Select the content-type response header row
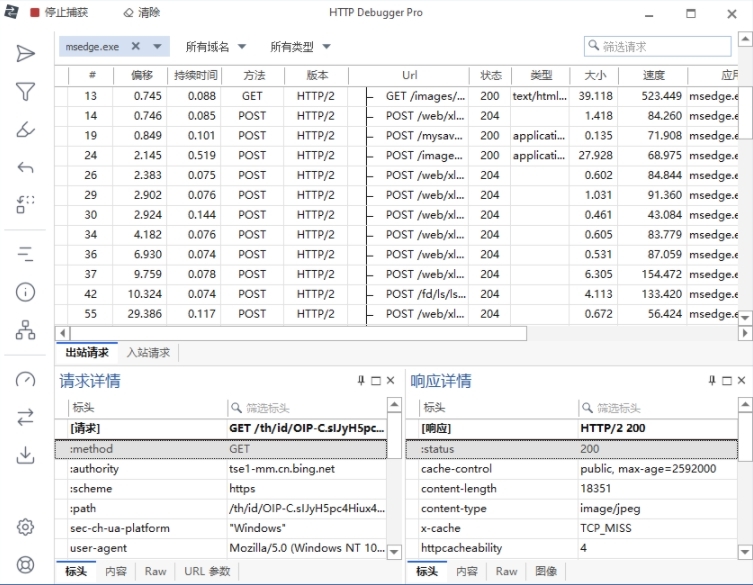Image resolution: width=753 pixels, height=585 pixels. click(572, 508)
